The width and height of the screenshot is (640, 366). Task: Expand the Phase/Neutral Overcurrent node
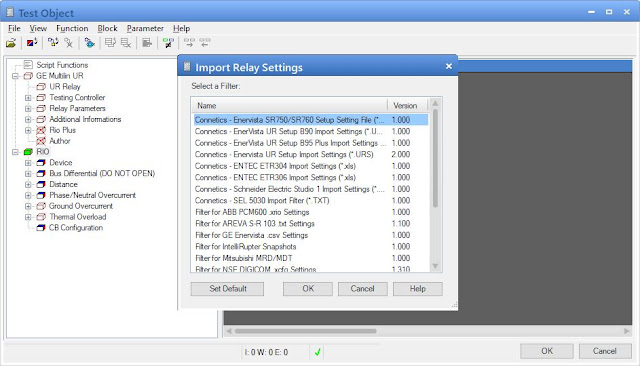click(28, 195)
